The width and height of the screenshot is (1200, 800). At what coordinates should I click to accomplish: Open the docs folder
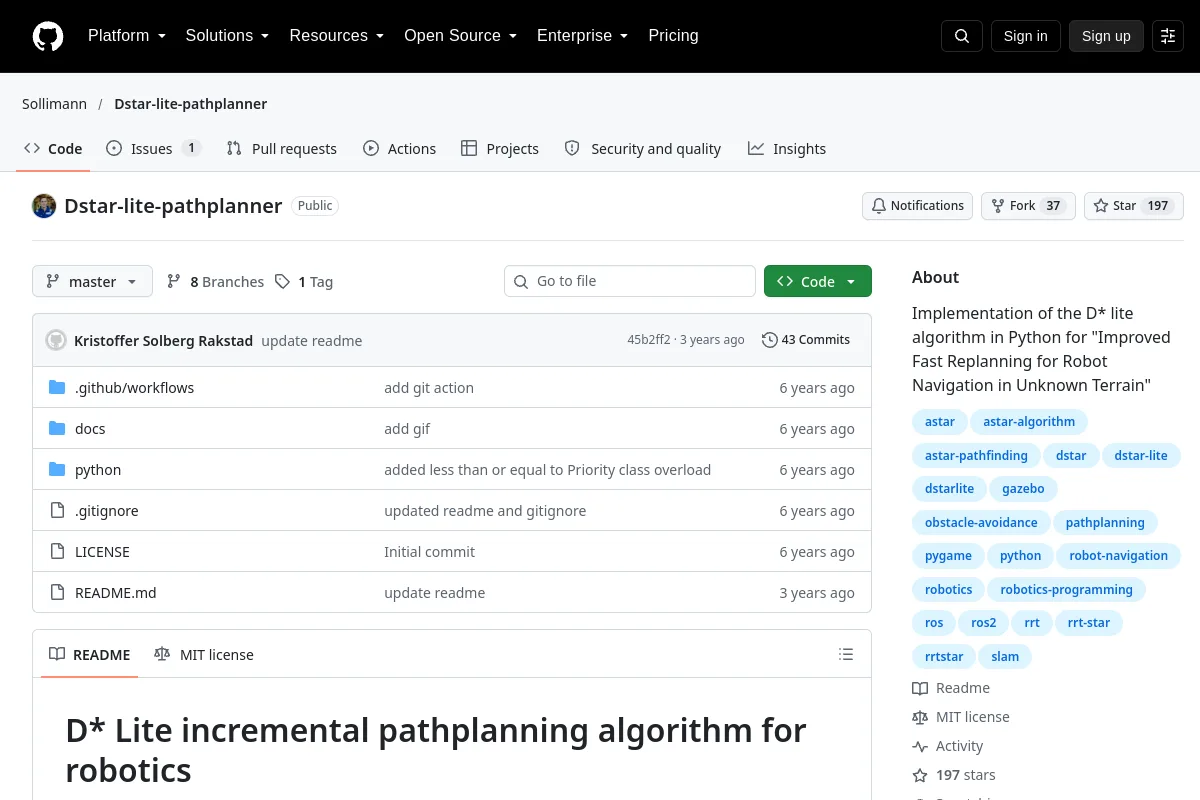tap(90, 429)
